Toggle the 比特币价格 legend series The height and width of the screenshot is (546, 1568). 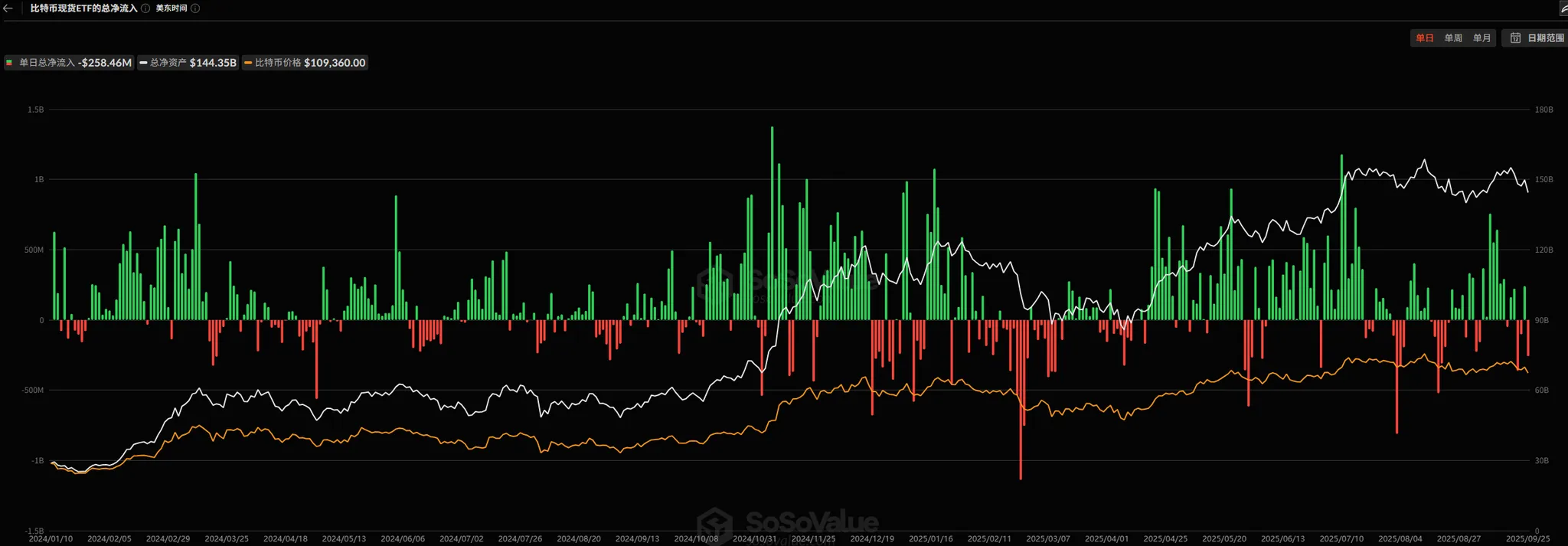[x=305, y=63]
